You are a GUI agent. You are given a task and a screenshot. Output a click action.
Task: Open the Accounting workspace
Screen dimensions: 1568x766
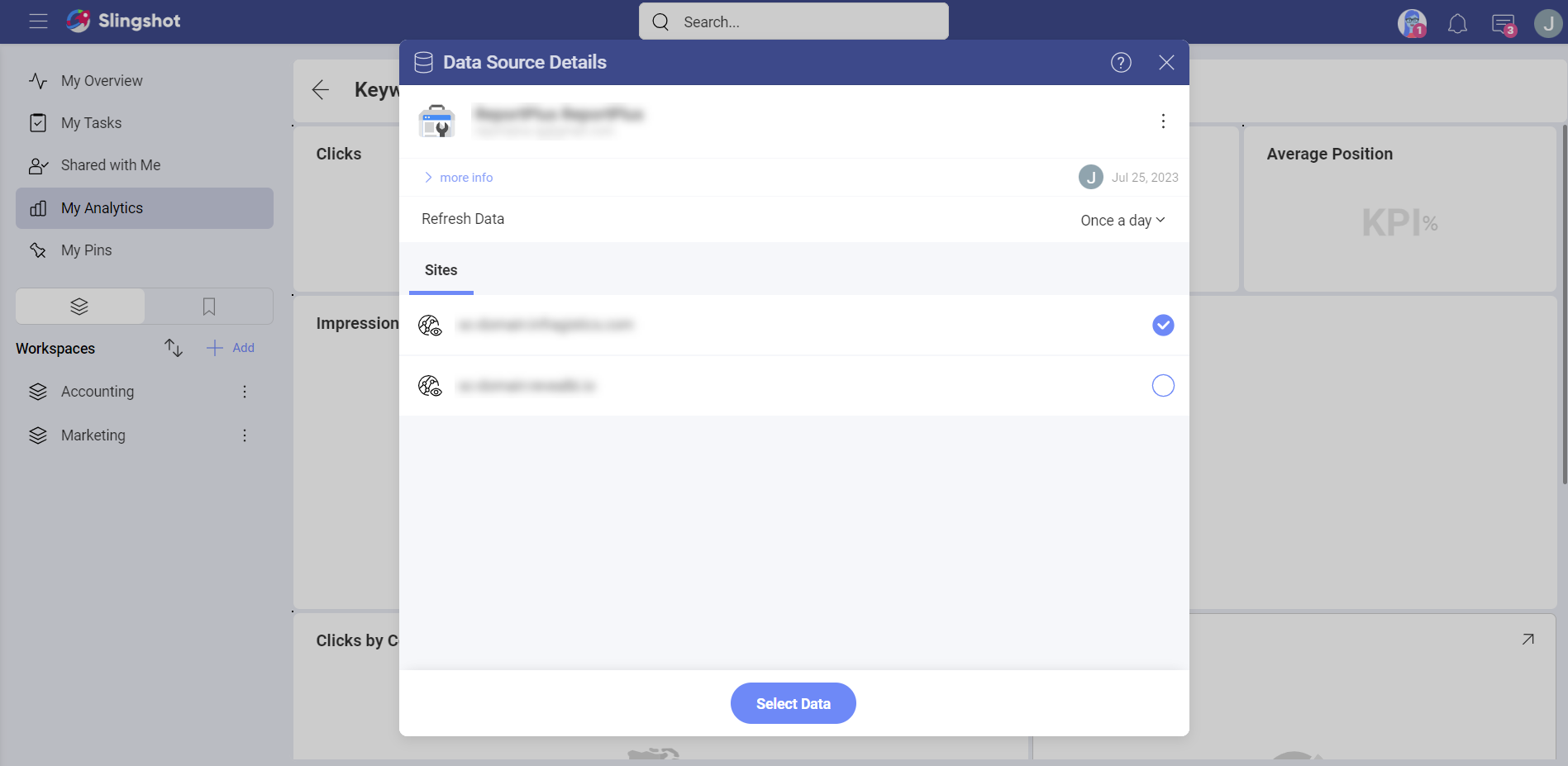(98, 392)
